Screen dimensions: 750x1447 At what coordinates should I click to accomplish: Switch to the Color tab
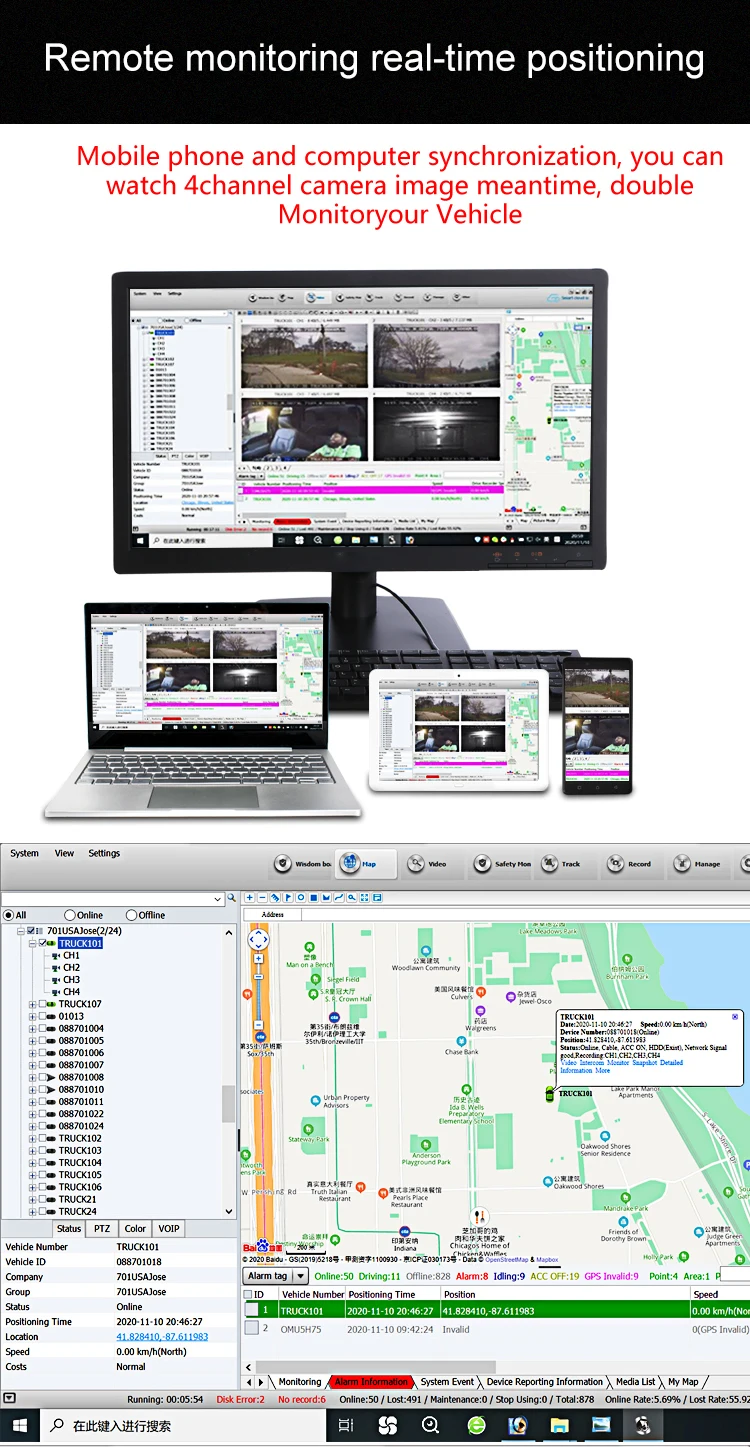tap(135, 1228)
